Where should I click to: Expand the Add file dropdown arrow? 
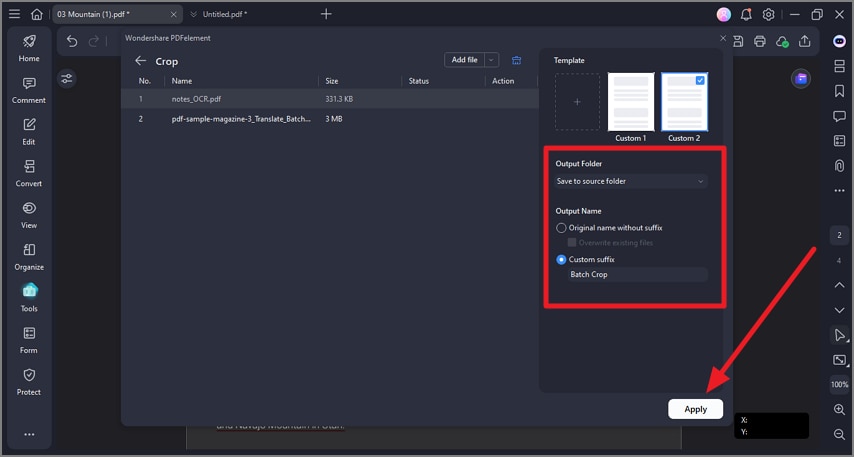pos(491,60)
